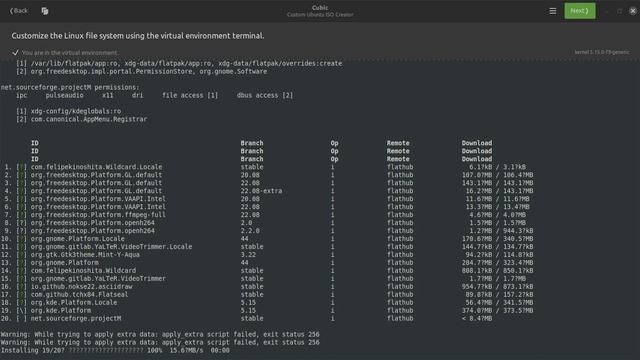Click the 374.0 MB / 373.5 MB value
The image size is (640, 360).
[497, 311]
